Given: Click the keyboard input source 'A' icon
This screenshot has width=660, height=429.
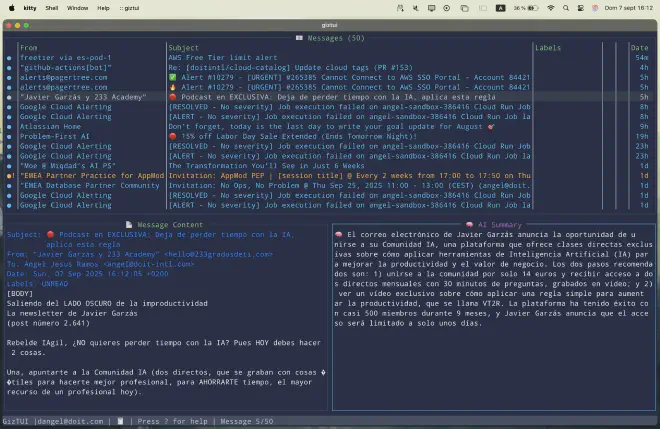Looking at the screenshot, I should click(x=500, y=8).
